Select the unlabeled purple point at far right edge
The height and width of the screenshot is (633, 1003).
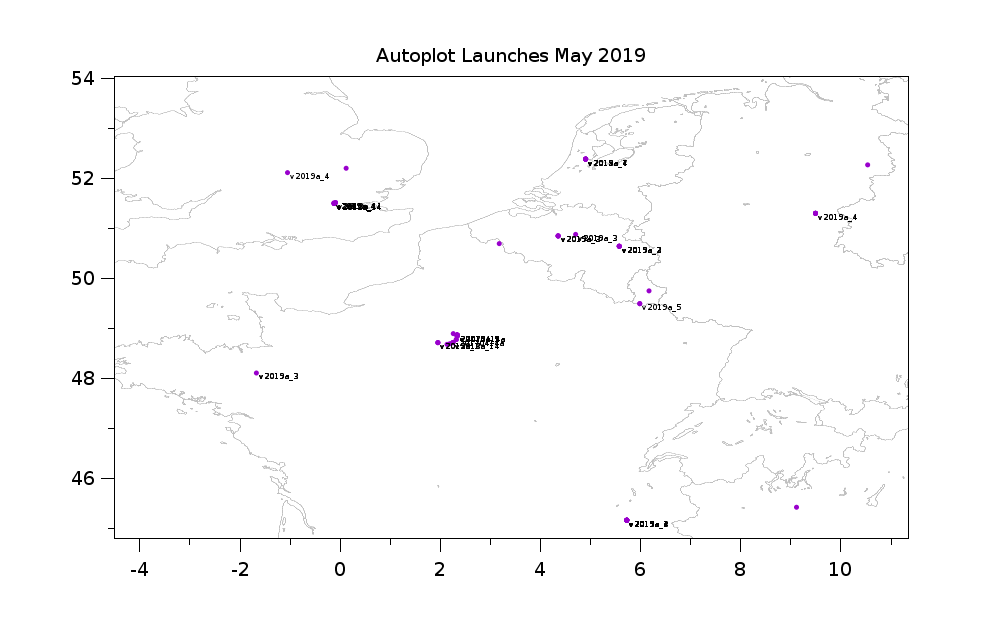pos(867,165)
